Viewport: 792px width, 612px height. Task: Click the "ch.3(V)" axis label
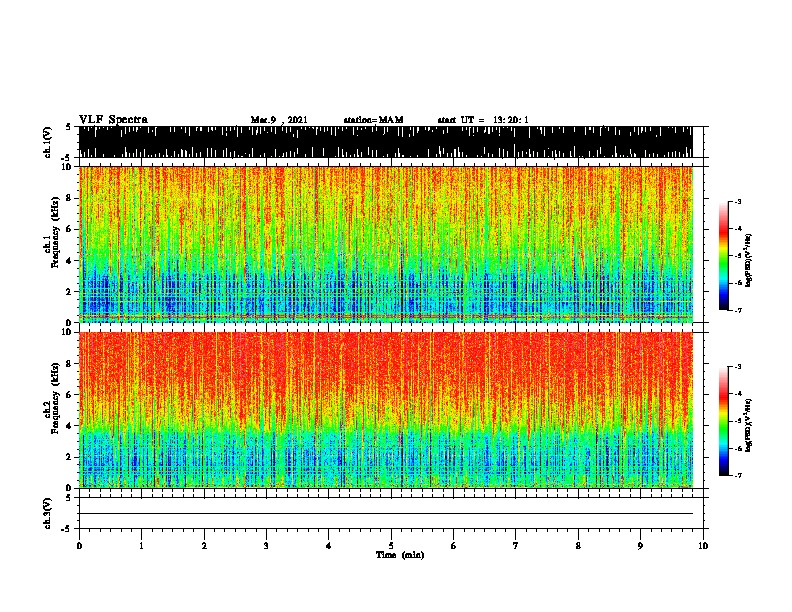[48, 513]
